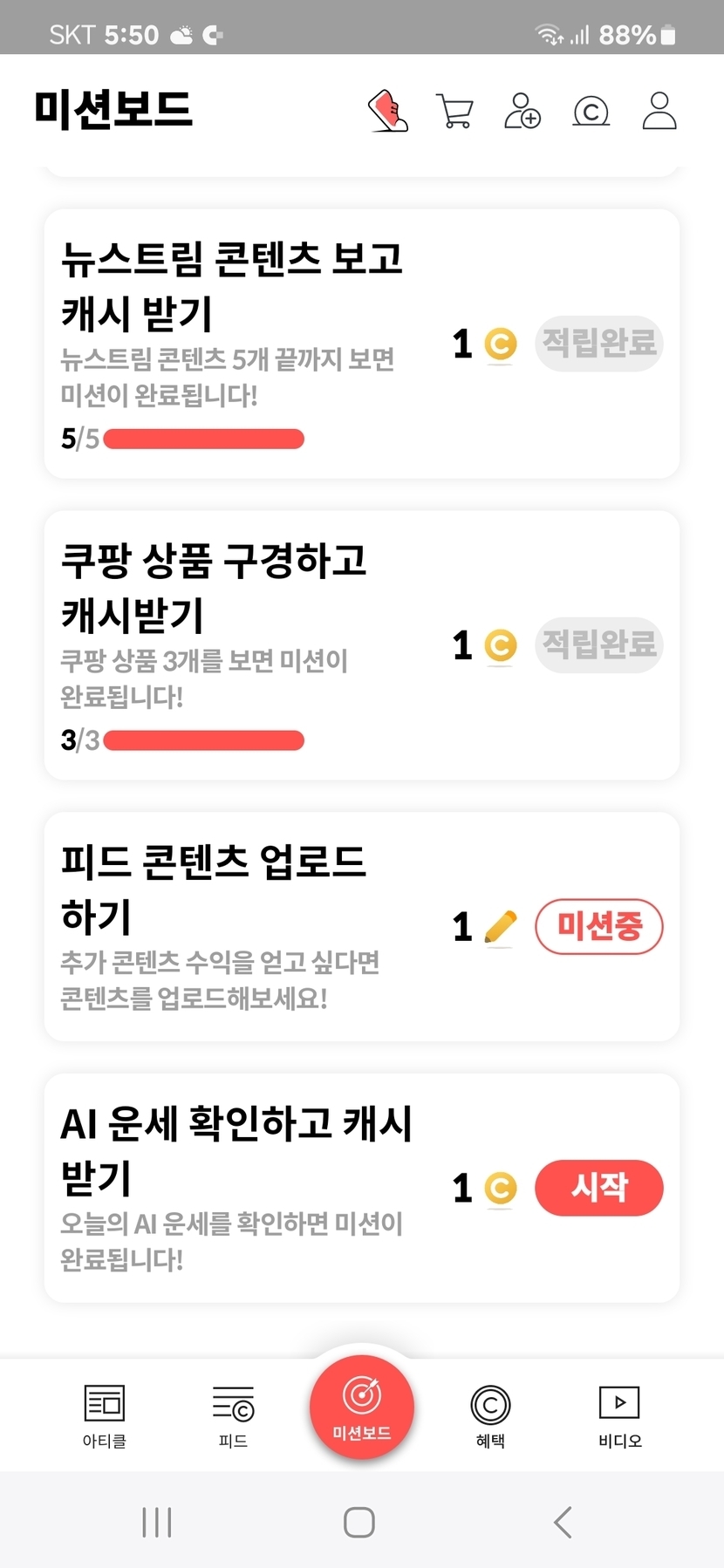Open the shopping cart
The image size is (724, 1568).
click(454, 112)
